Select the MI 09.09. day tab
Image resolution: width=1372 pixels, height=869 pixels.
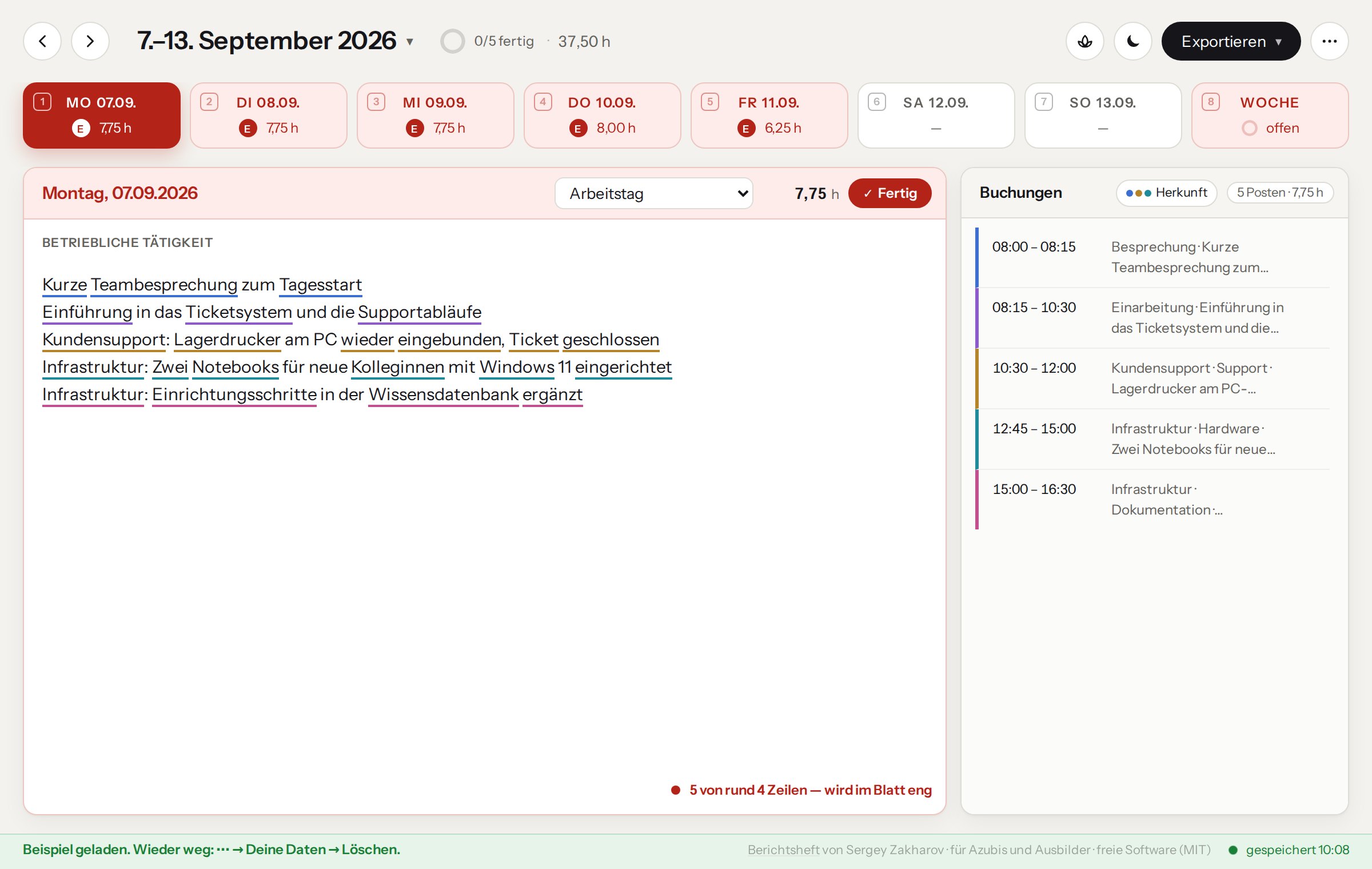[x=436, y=115]
